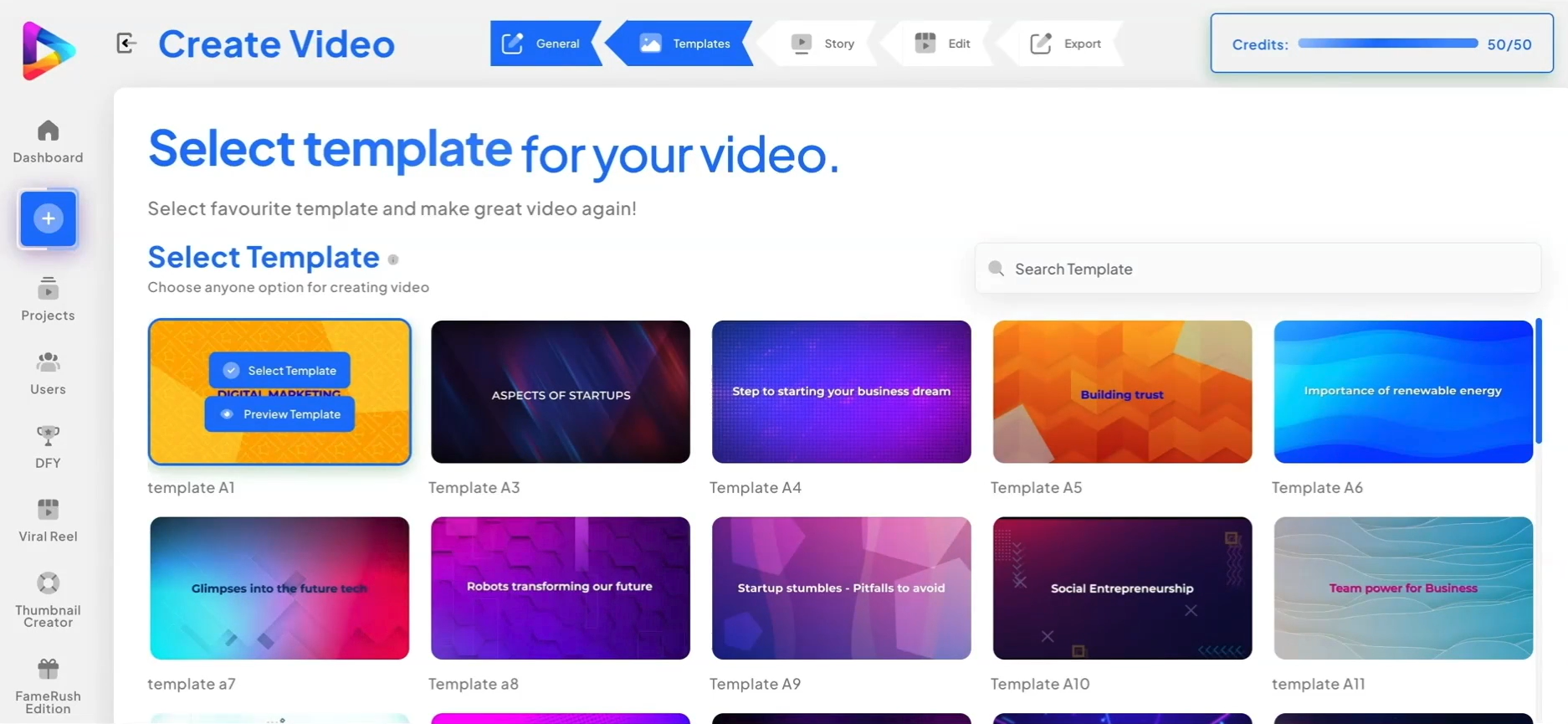Open Projects in the sidebar
Image resolution: width=1568 pixels, height=724 pixels.
(x=48, y=299)
